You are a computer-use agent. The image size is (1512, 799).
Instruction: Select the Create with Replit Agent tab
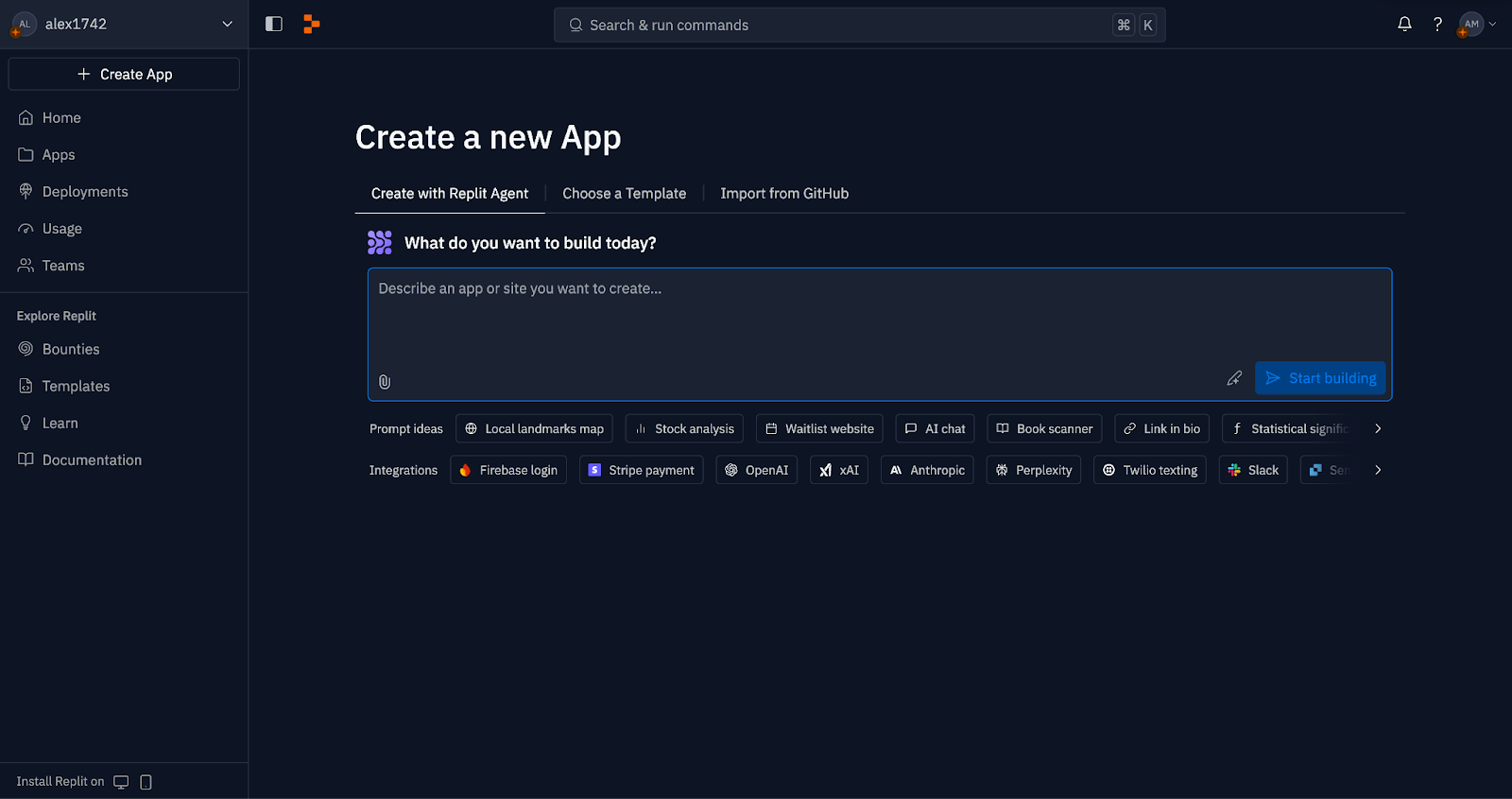pos(450,194)
